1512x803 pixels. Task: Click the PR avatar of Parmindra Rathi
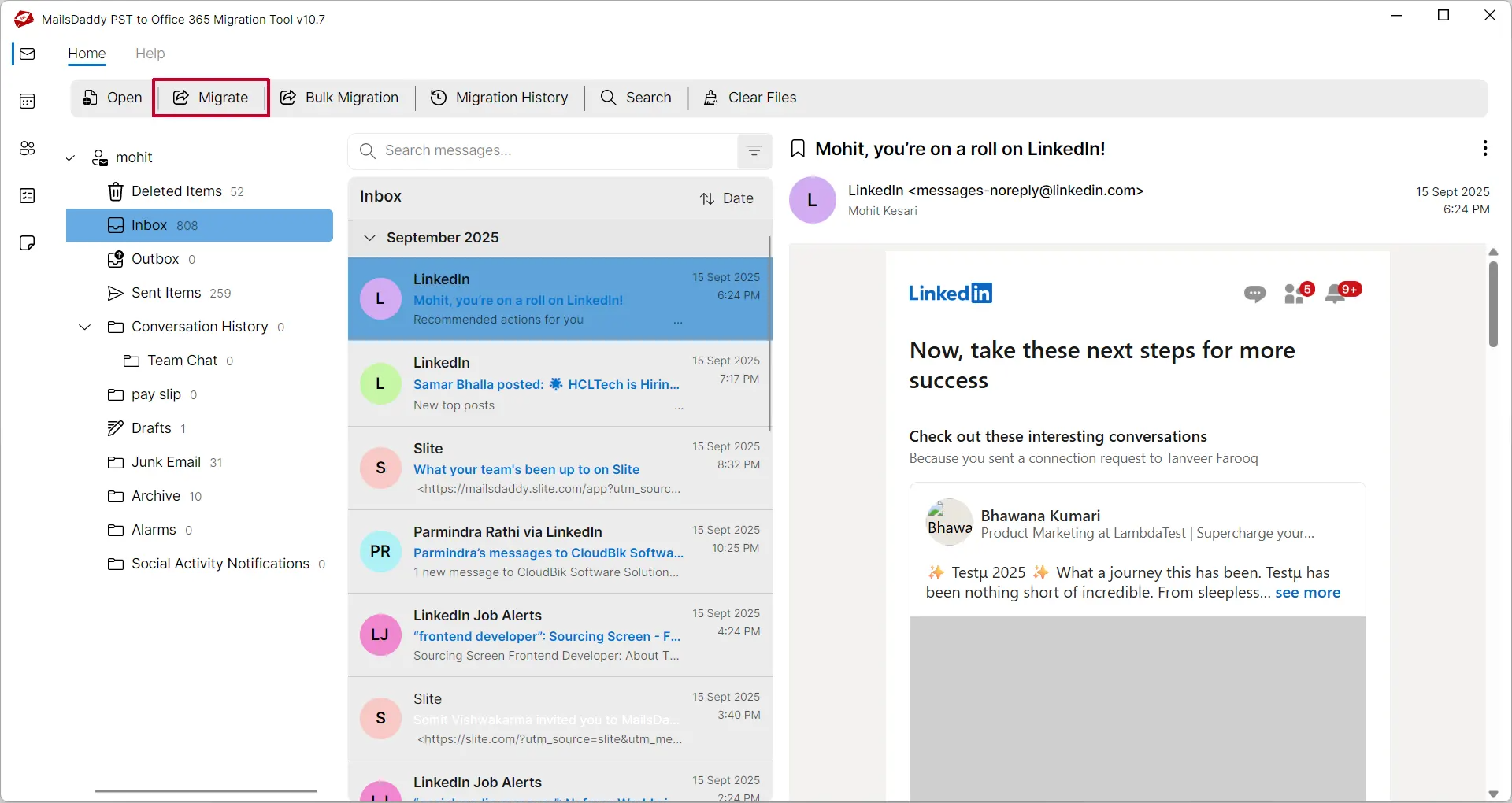pyautogui.click(x=380, y=551)
